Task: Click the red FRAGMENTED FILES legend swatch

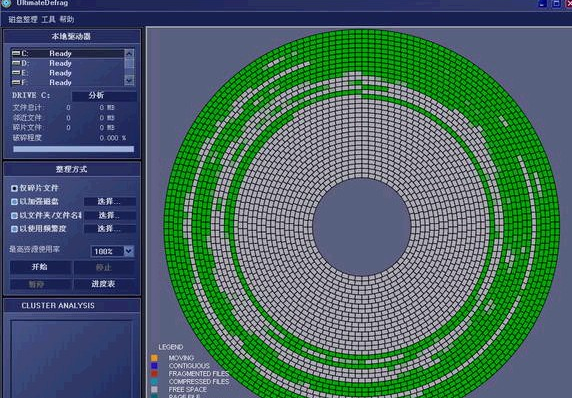Action: [154, 374]
